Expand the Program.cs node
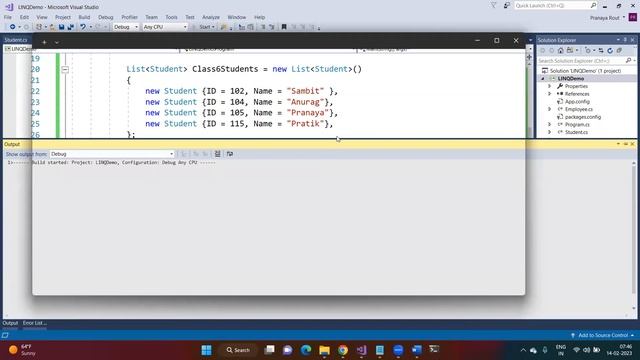The width and height of the screenshot is (640, 360). point(549,124)
